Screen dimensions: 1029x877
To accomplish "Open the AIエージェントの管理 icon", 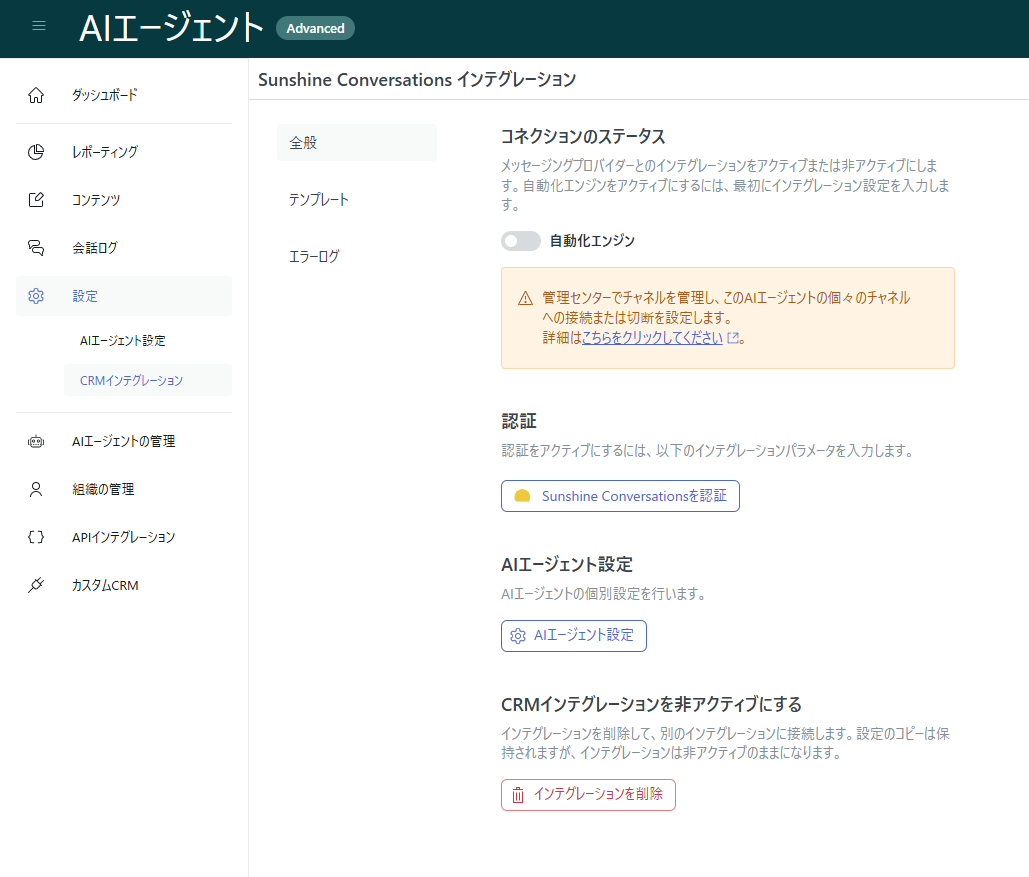I will (x=36, y=440).
